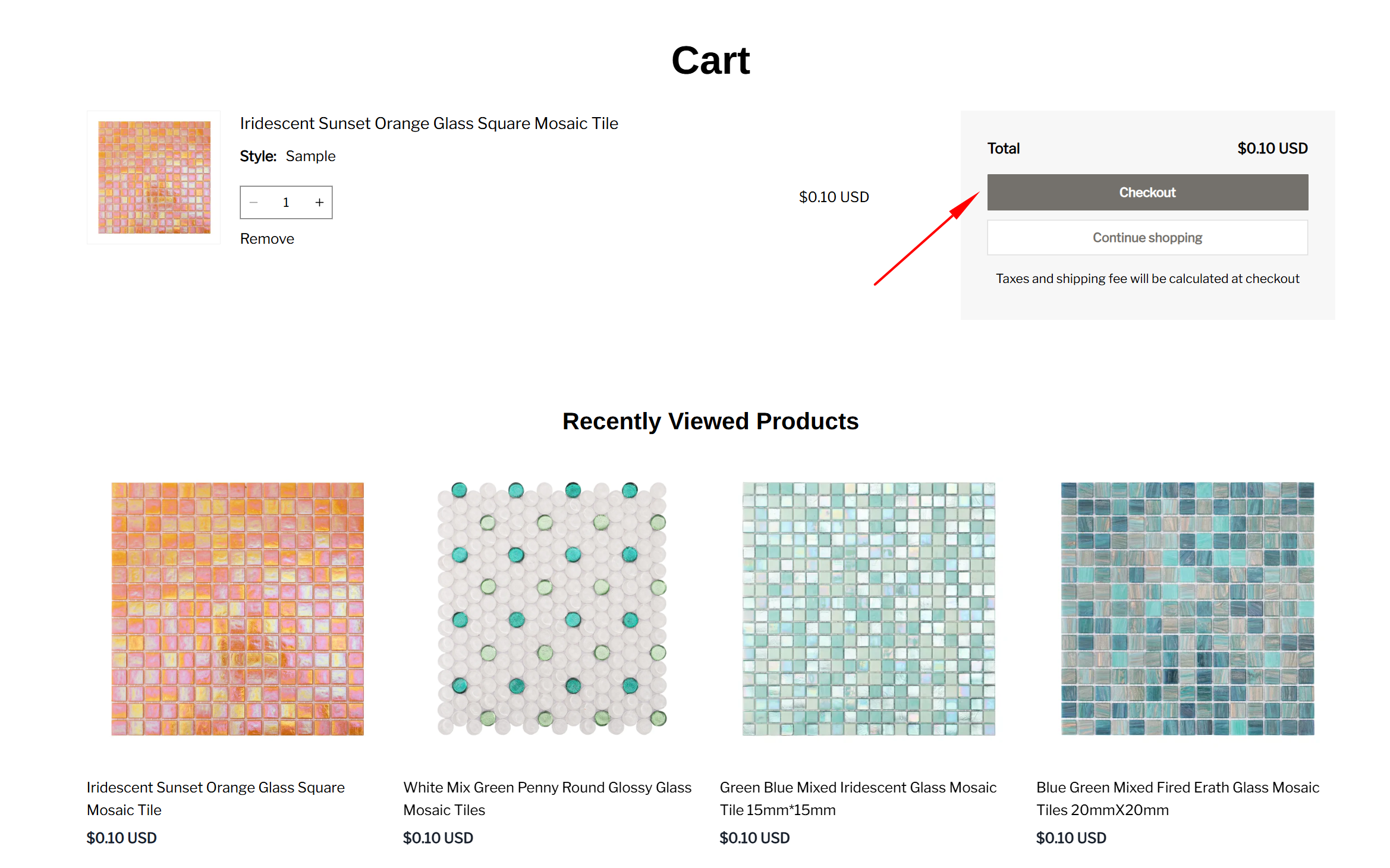This screenshot has width=1390, height=868.
Task: Click the penny round tile $0.10 USD price
Action: tap(438, 838)
